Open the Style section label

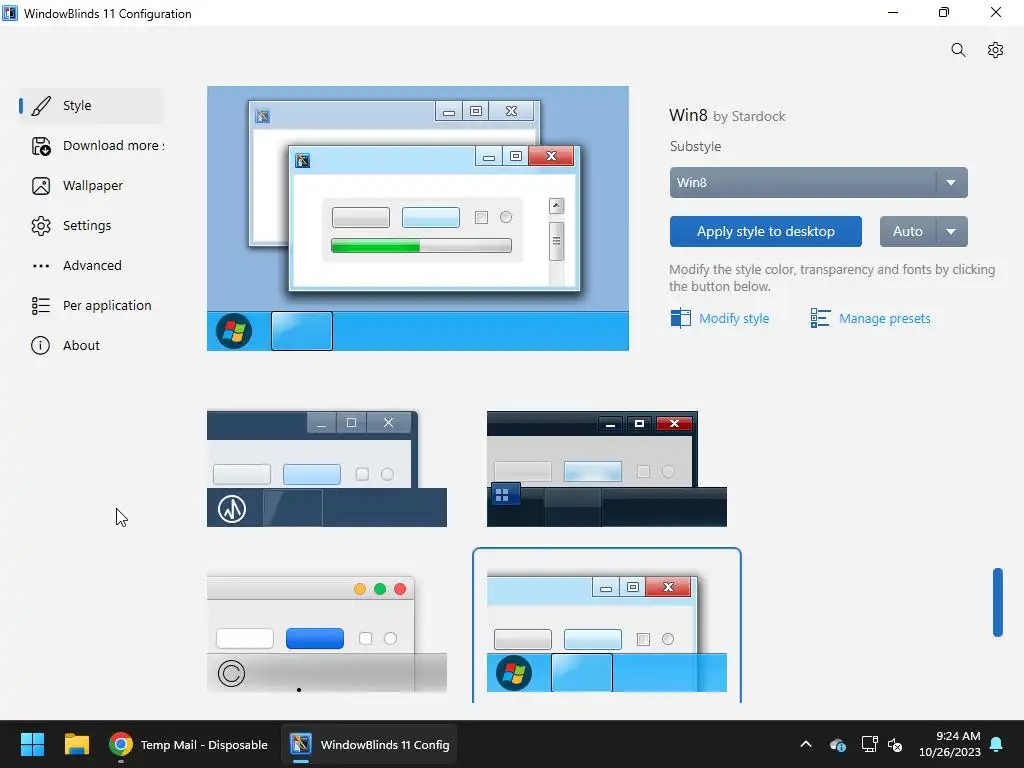click(77, 106)
